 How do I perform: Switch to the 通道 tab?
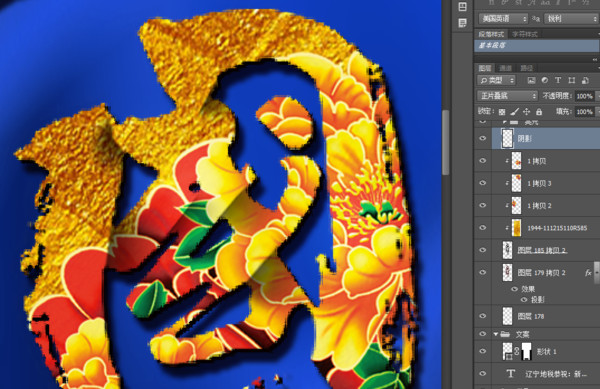(x=505, y=68)
